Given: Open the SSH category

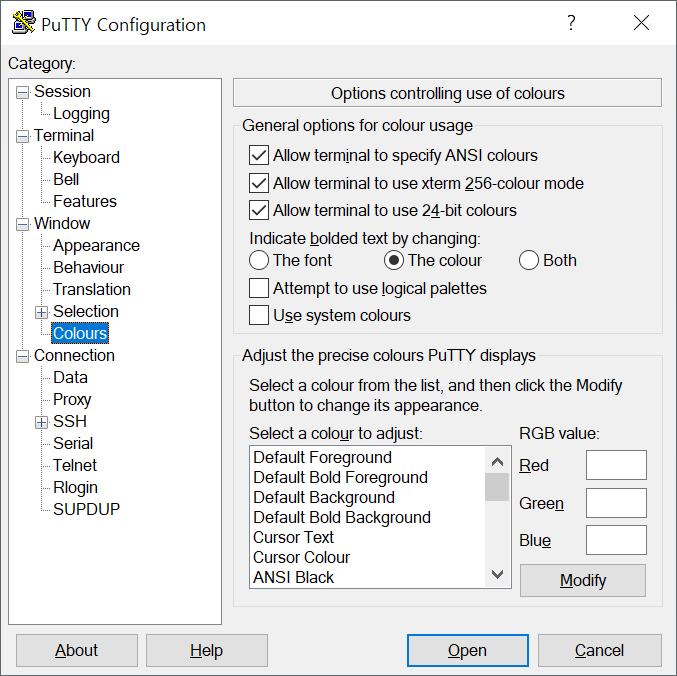Looking at the screenshot, I should 70,422.
